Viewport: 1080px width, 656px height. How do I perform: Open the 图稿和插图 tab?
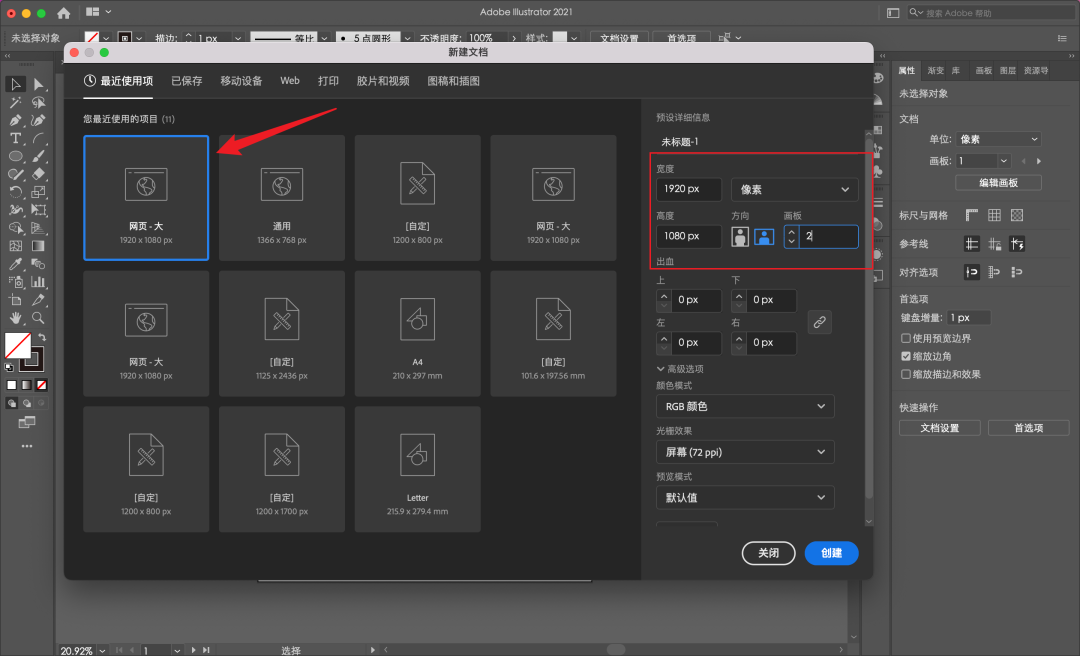pos(453,81)
